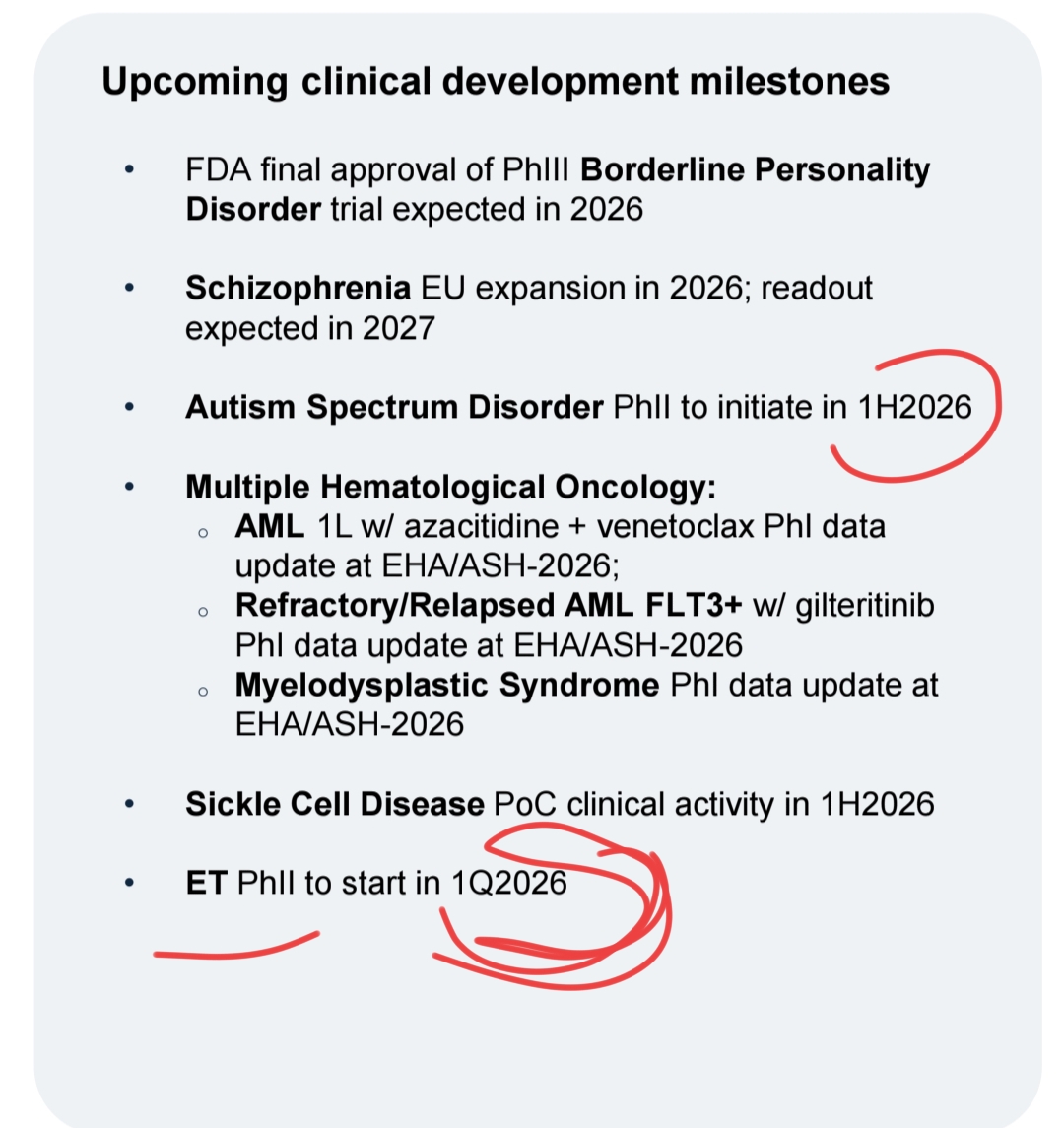Click the hollow sub-bullet before AML

[203, 533]
